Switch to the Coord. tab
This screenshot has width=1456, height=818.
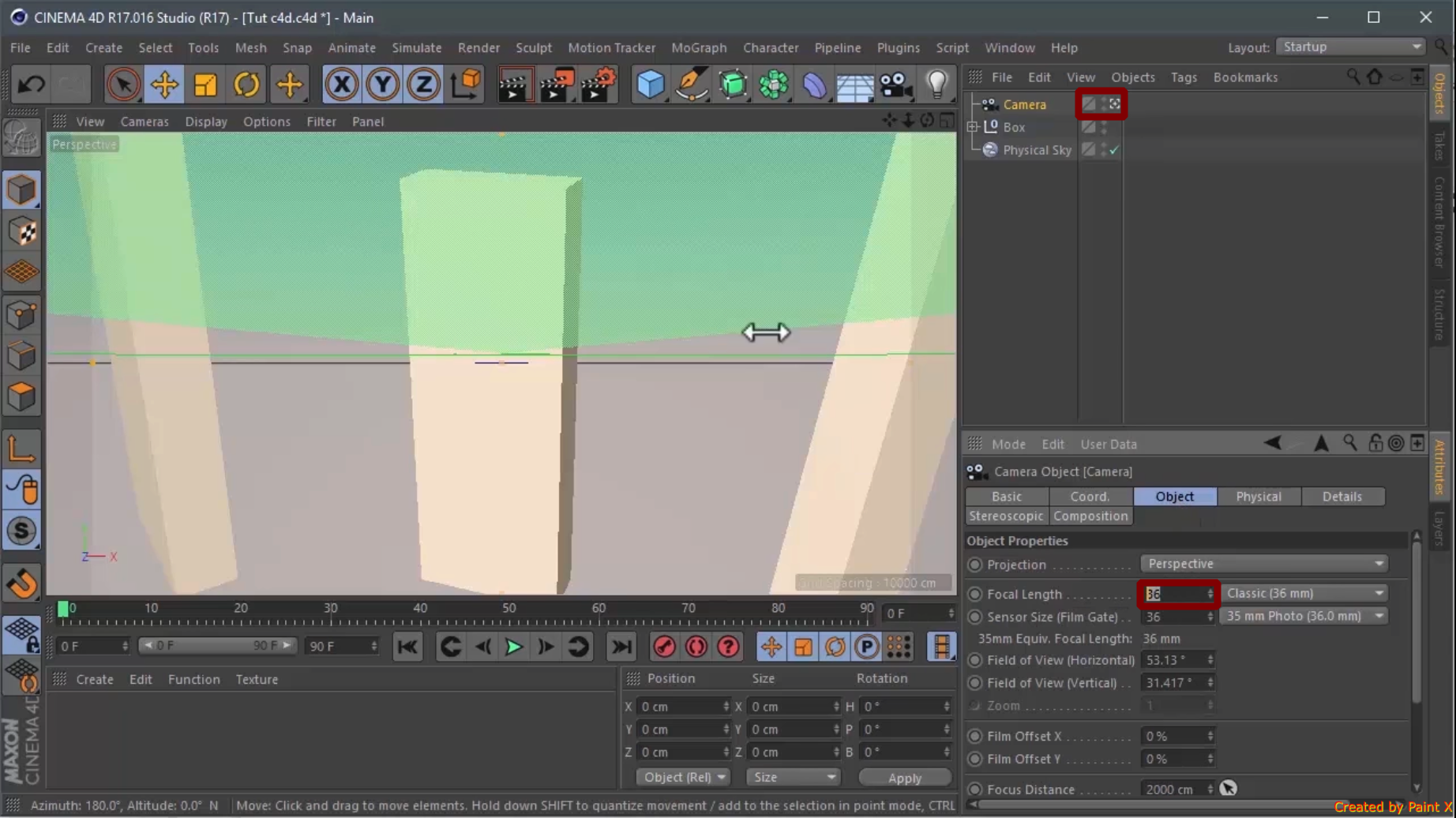coord(1090,497)
